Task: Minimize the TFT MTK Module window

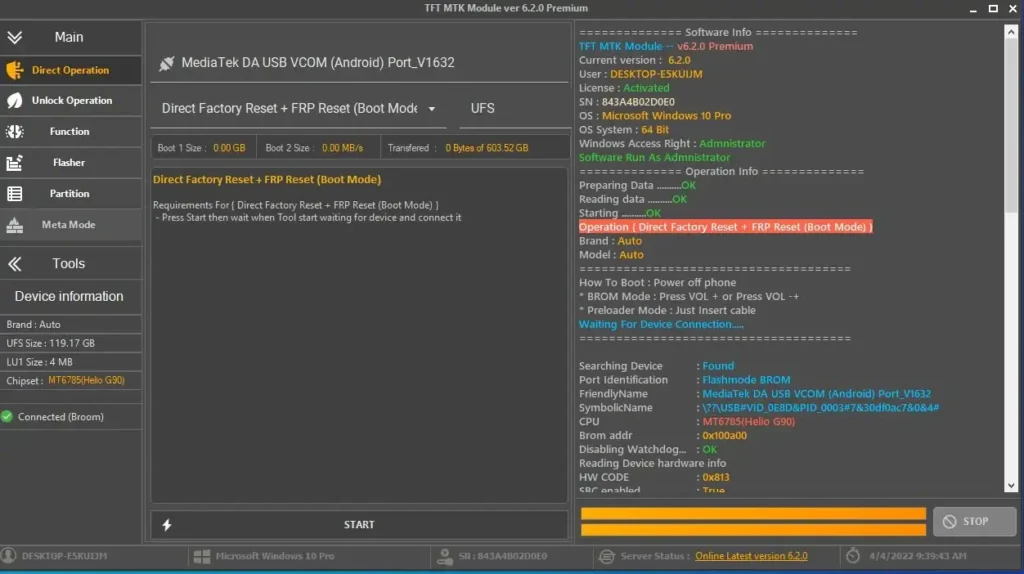Action: [x=973, y=8]
